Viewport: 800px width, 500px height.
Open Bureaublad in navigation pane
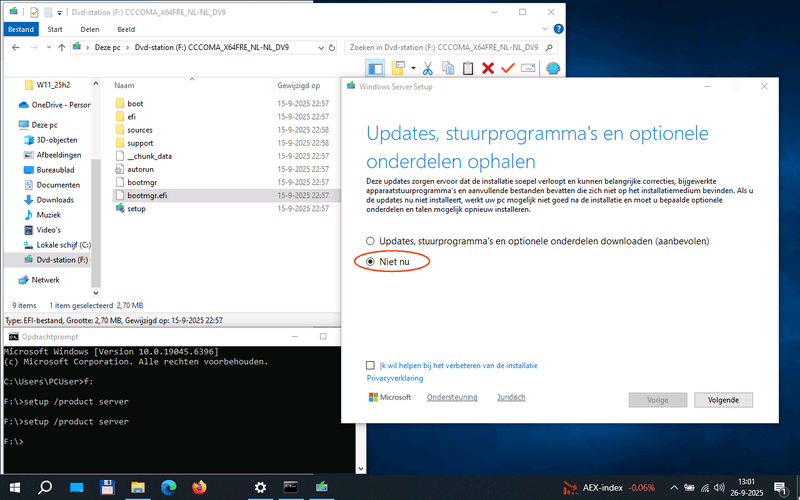(x=49, y=170)
